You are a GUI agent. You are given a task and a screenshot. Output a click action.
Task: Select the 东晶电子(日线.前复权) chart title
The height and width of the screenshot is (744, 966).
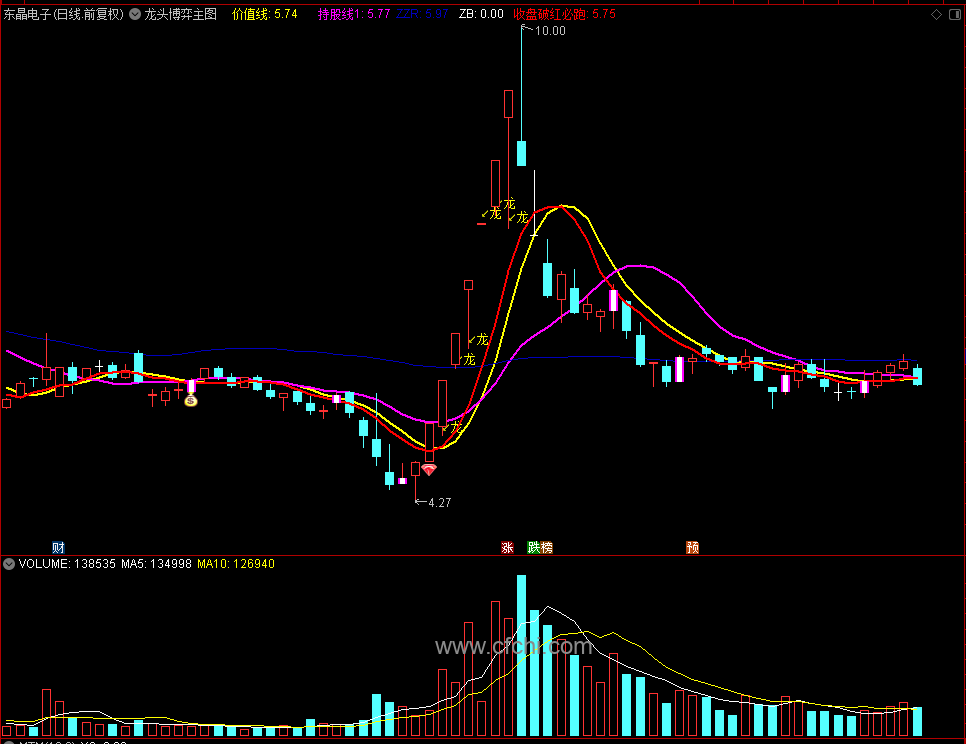coord(63,14)
